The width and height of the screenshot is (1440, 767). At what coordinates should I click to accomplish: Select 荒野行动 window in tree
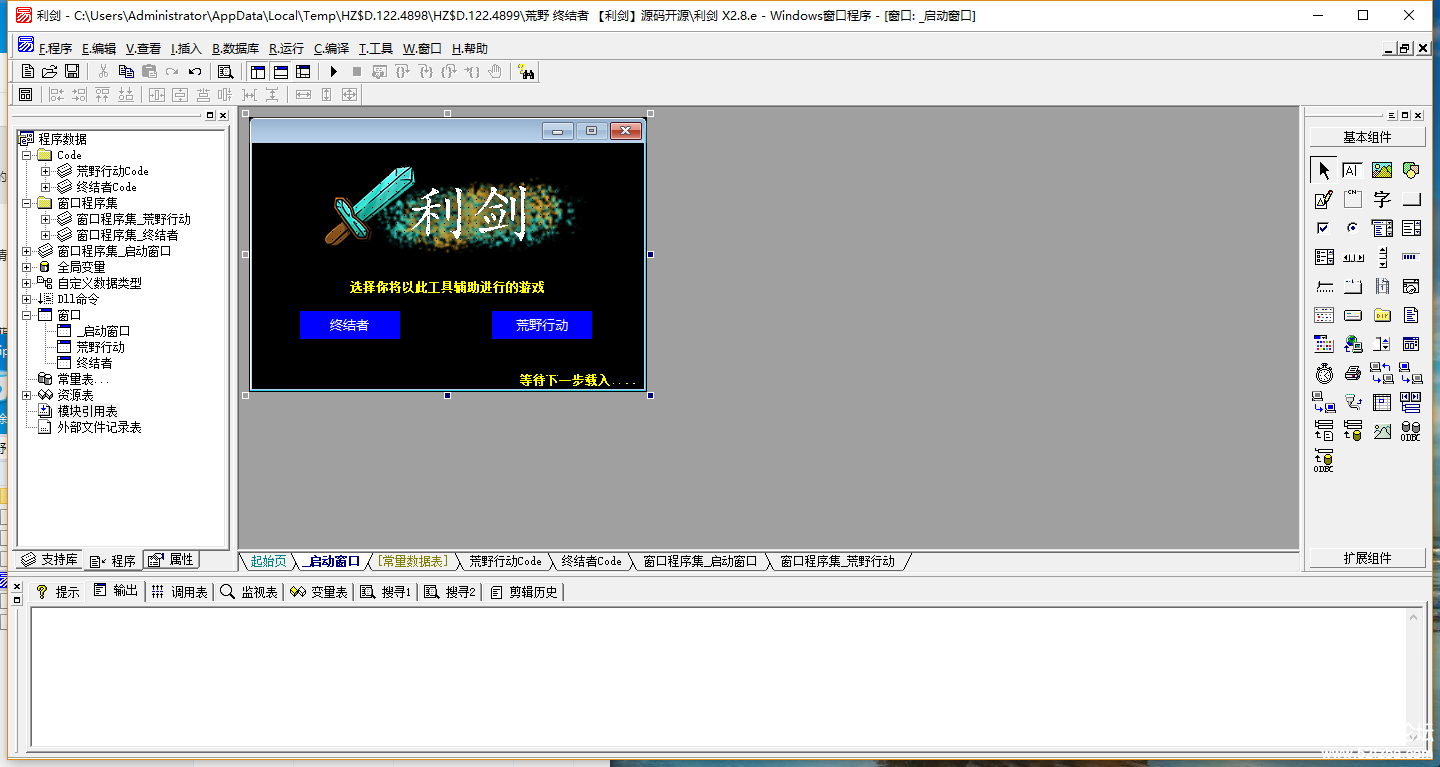coord(100,347)
